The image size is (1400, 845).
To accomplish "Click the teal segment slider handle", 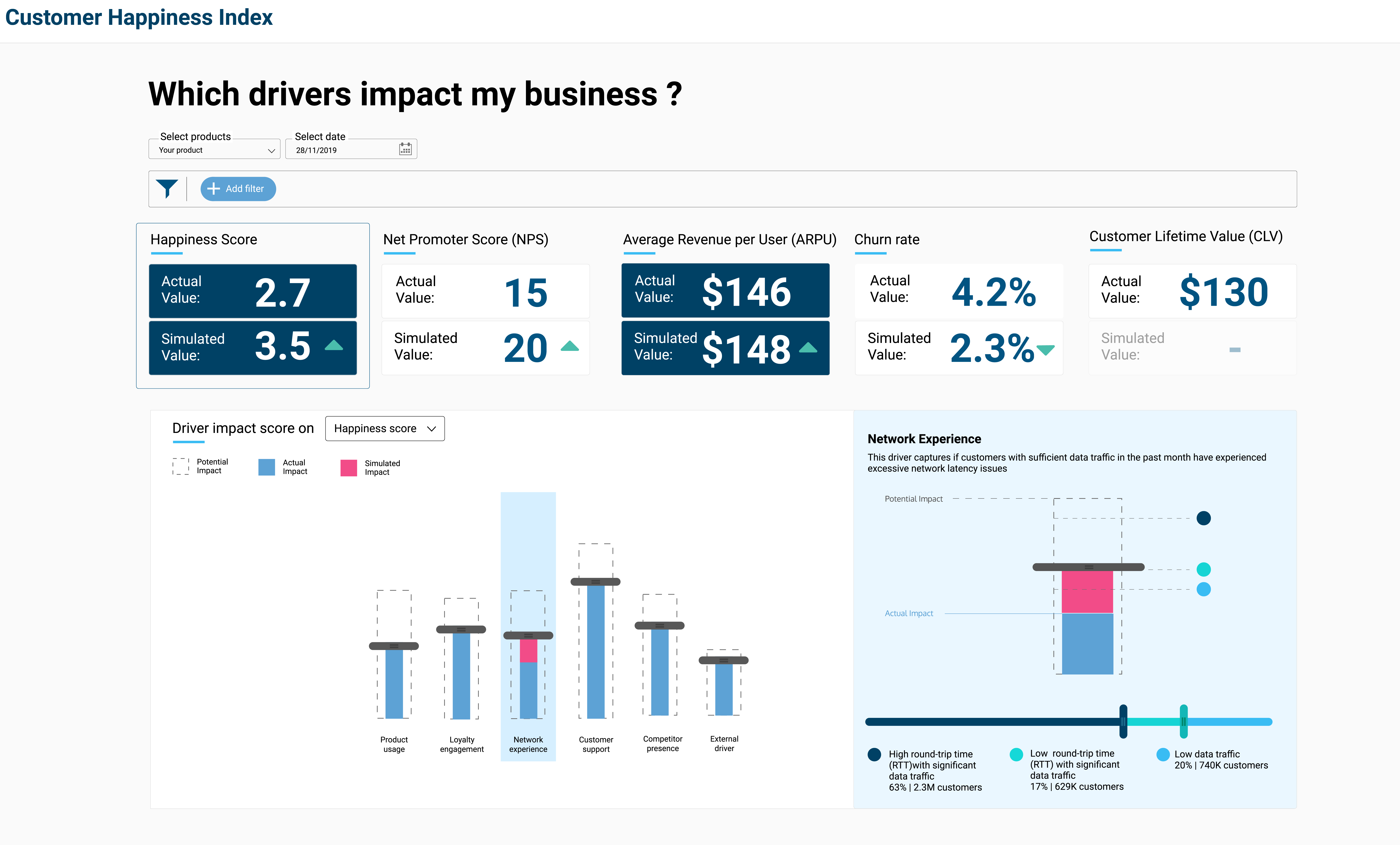I will click(x=1184, y=722).
